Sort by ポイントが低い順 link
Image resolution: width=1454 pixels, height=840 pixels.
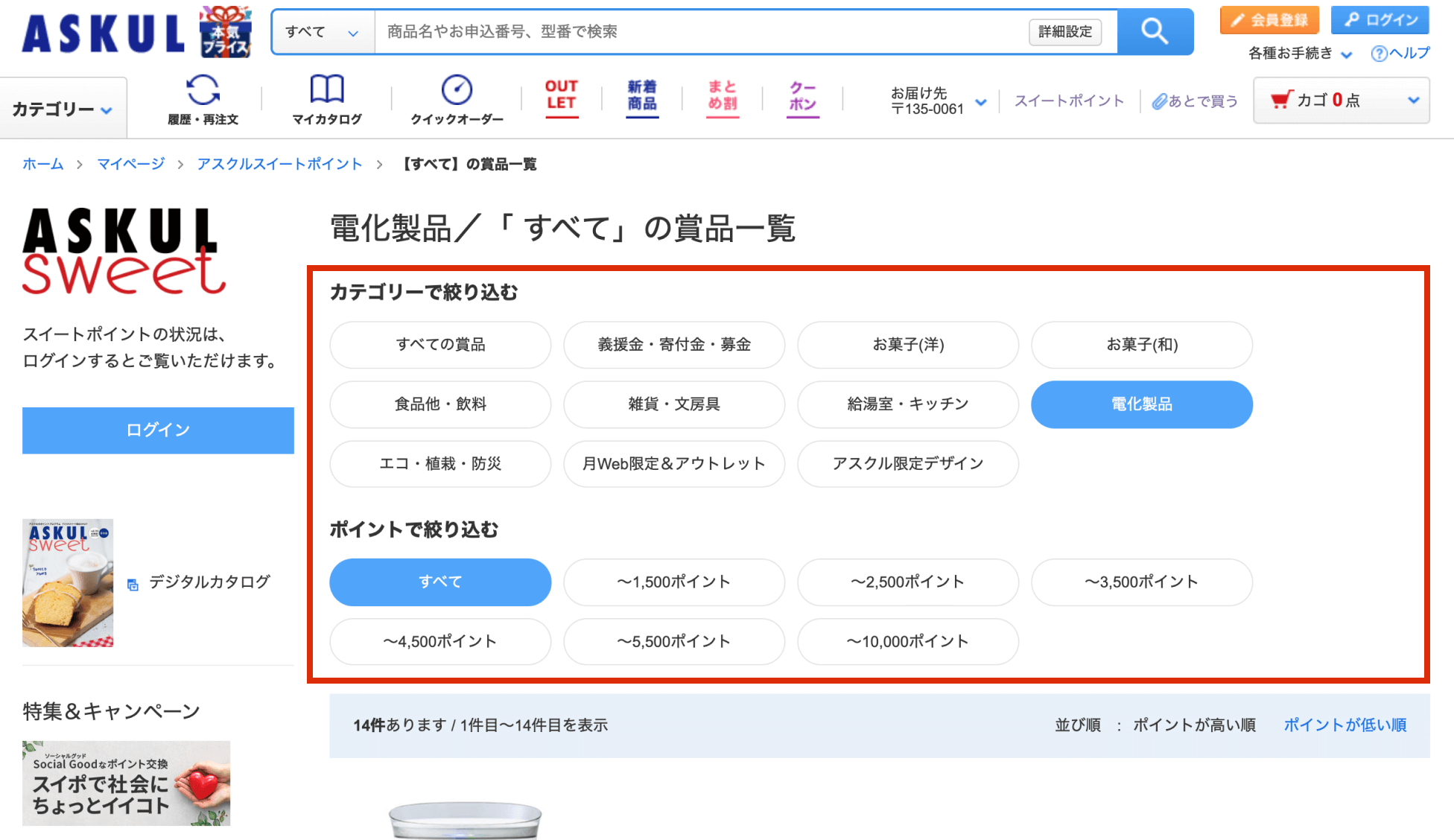(1345, 725)
